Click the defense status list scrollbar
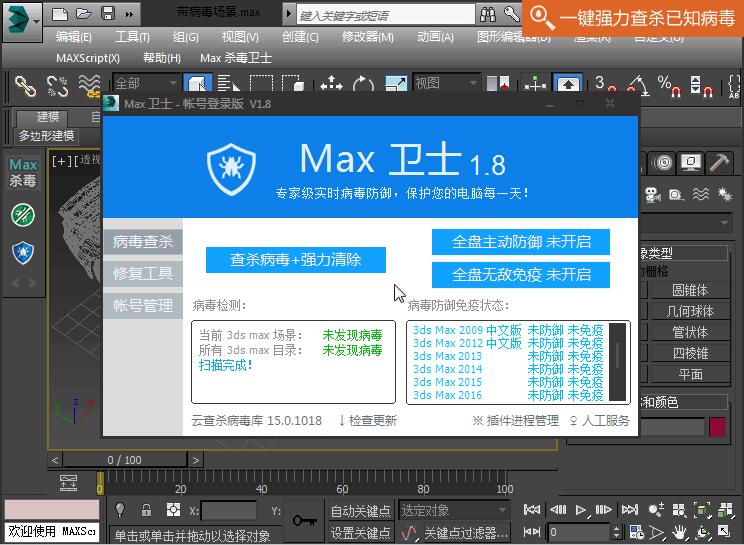The image size is (744, 545). pos(617,362)
